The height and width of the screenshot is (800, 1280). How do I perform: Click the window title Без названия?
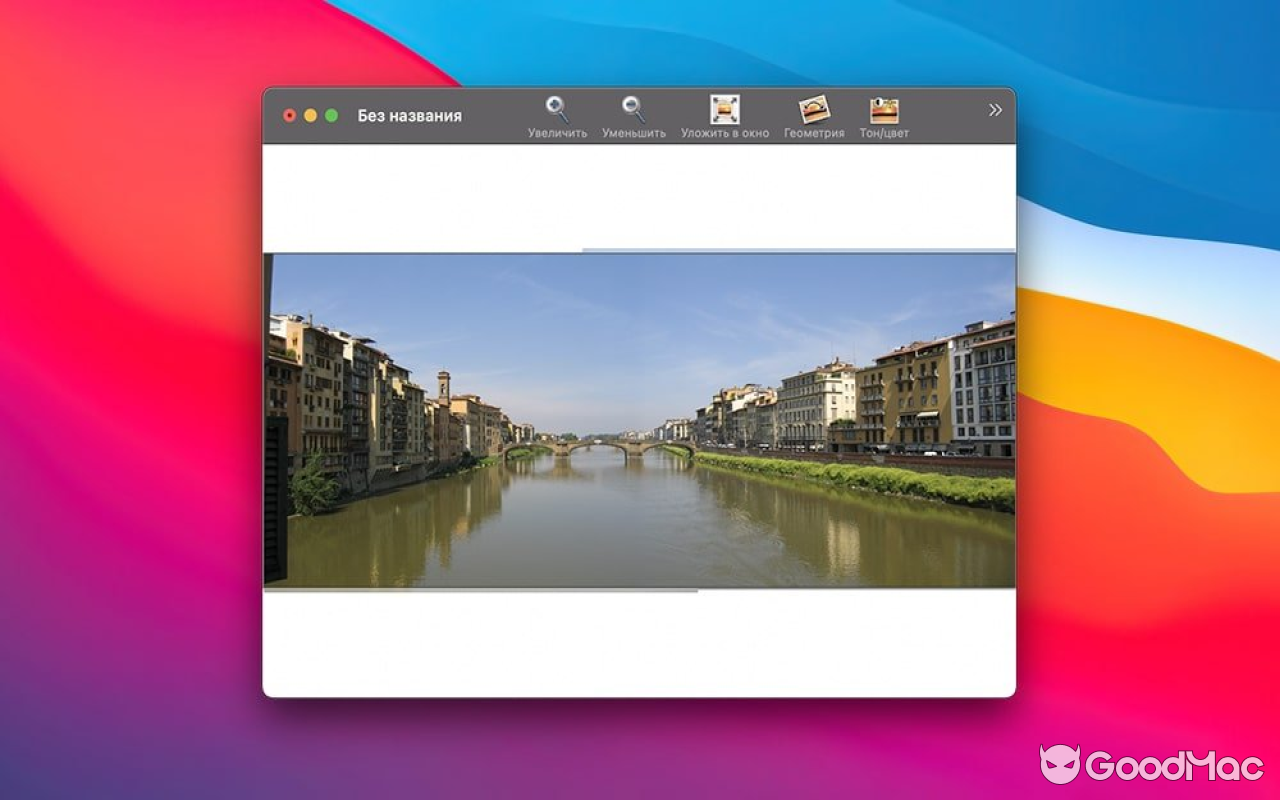[410, 115]
